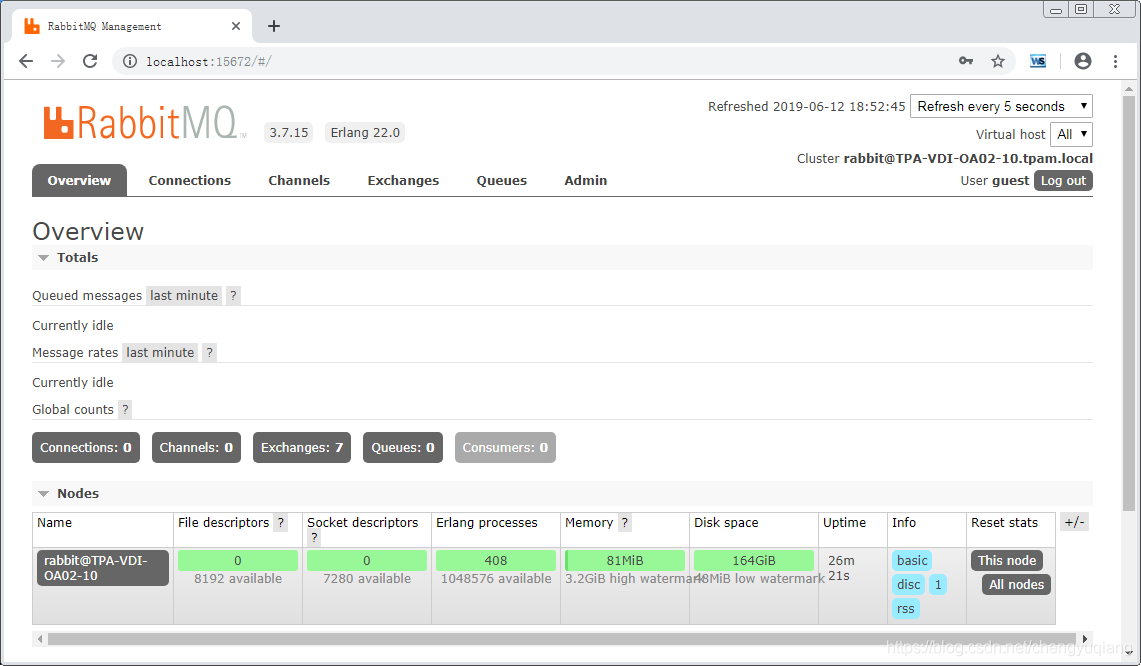Click the Consumers: 0 count button
The height and width of the screenshot is (666, 1141).
point(505,448)
